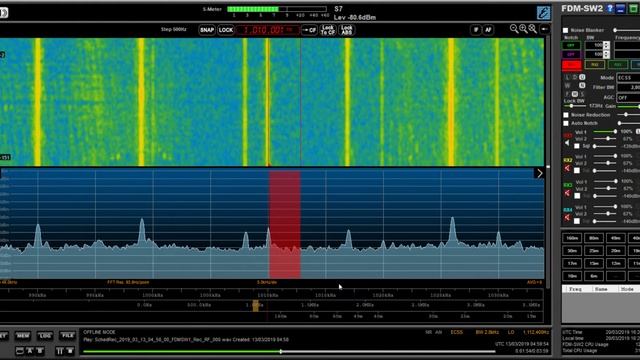Select the 6m band button

[593, 276]
